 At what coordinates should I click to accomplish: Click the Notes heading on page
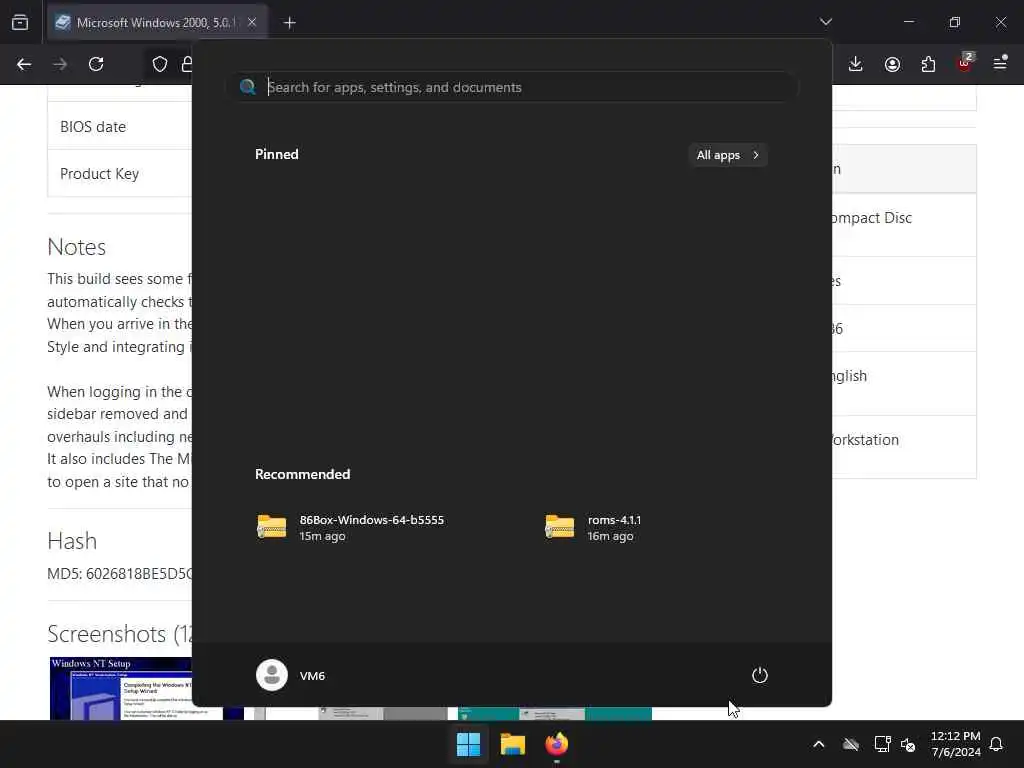76,248
